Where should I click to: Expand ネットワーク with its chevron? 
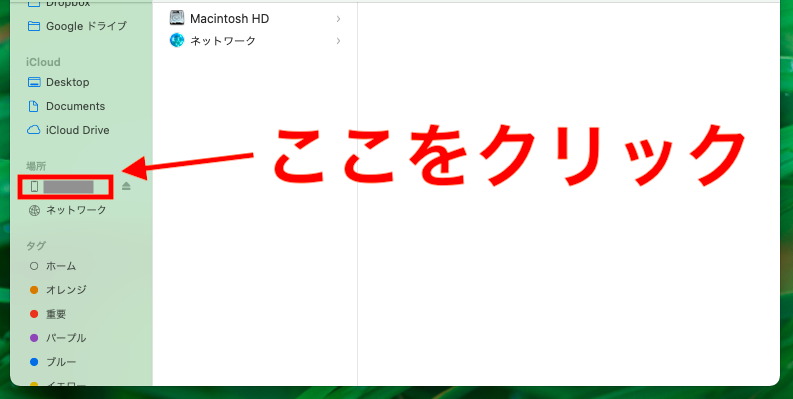[338, 41]
